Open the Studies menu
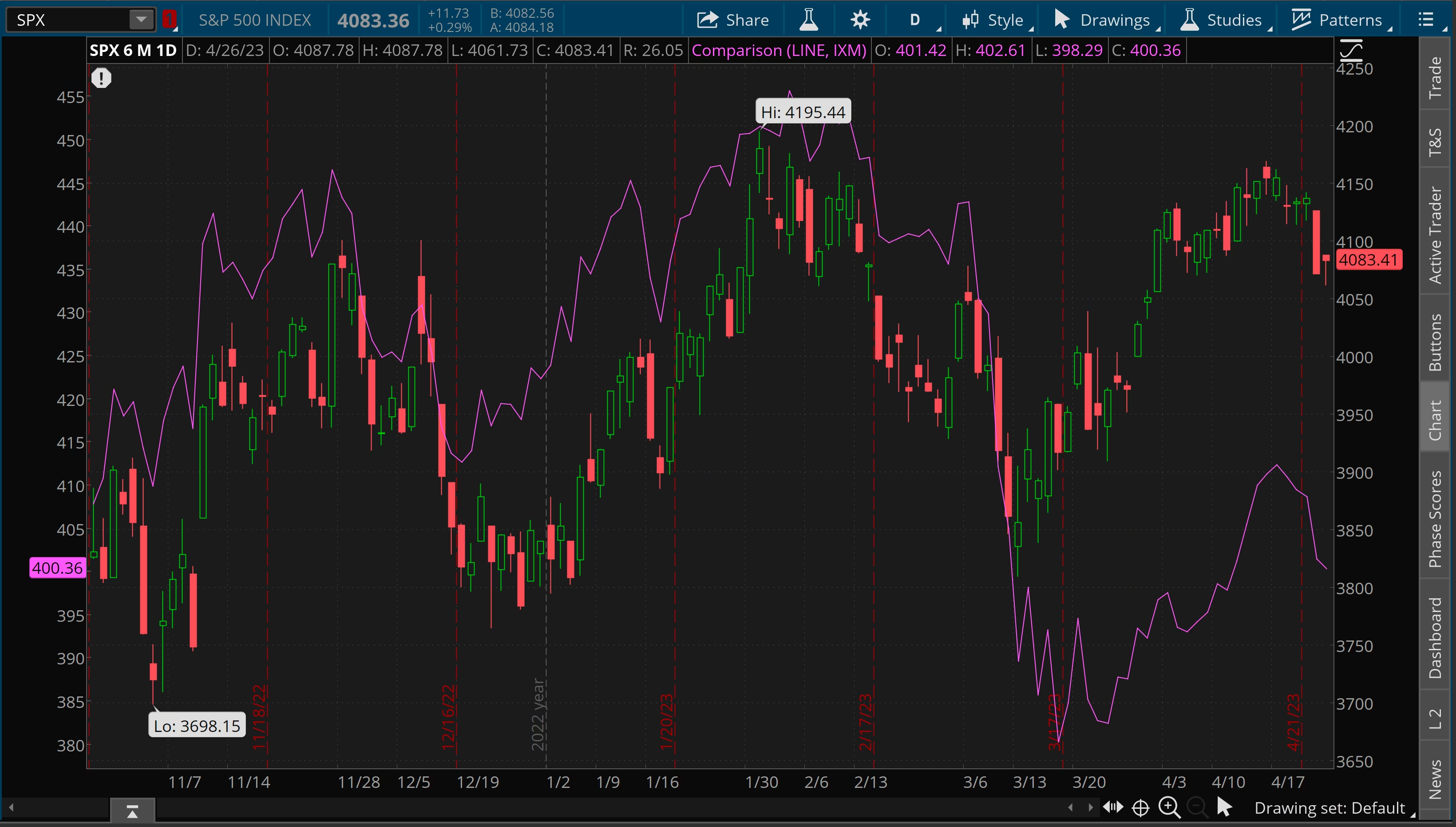 tap(1225, 20)
